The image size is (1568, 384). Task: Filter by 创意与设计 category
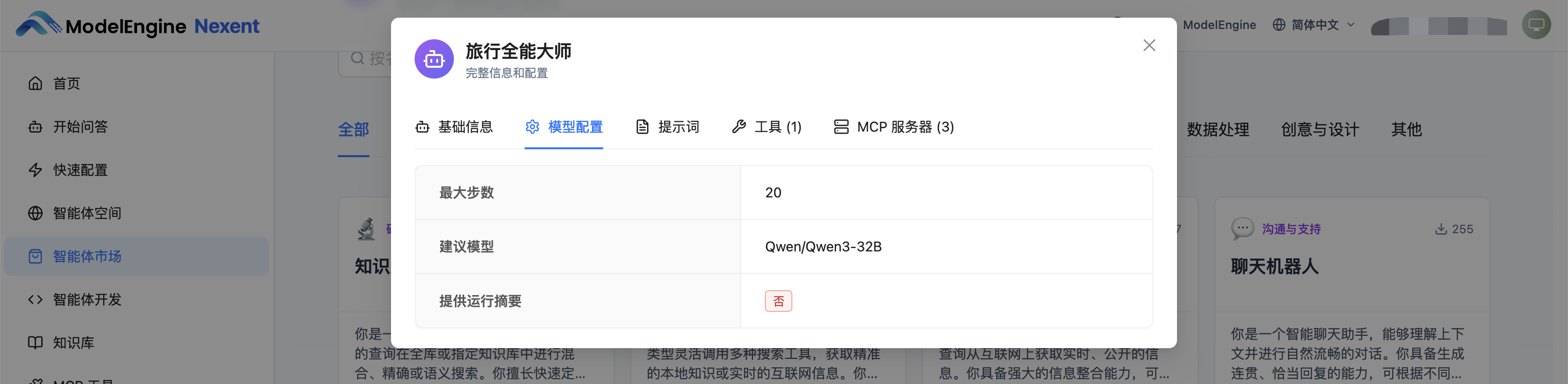pyautogui.click(x=1319, y=130)
